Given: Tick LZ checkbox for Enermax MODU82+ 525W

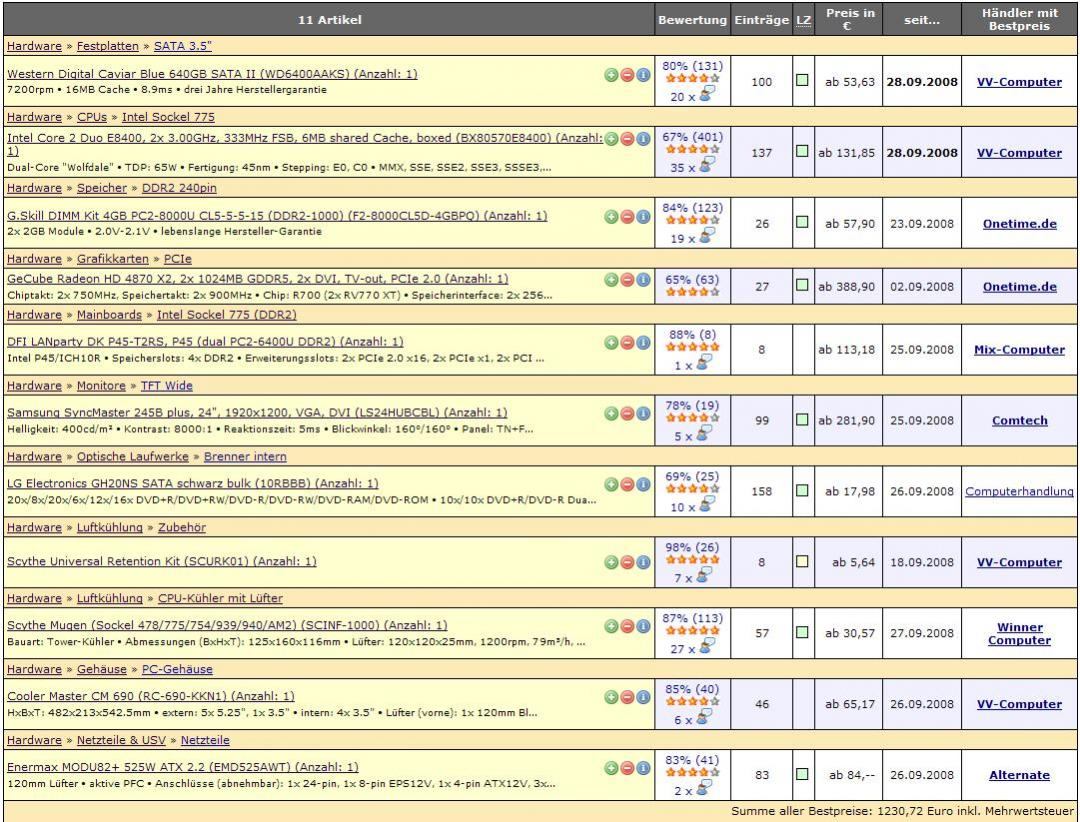Looking at the screenshot, I should click(802, 774).
